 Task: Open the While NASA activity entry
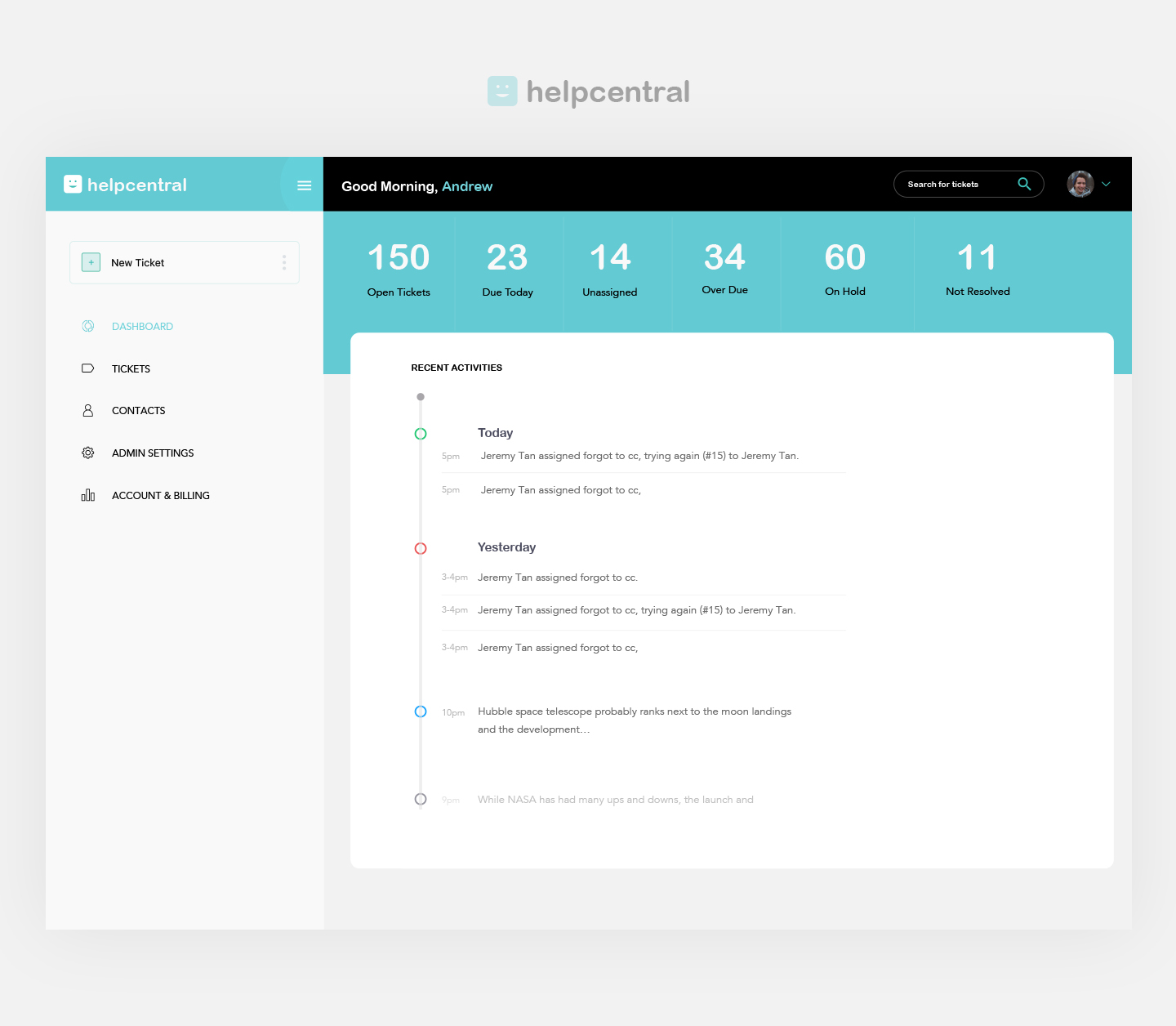click(616, 800)
